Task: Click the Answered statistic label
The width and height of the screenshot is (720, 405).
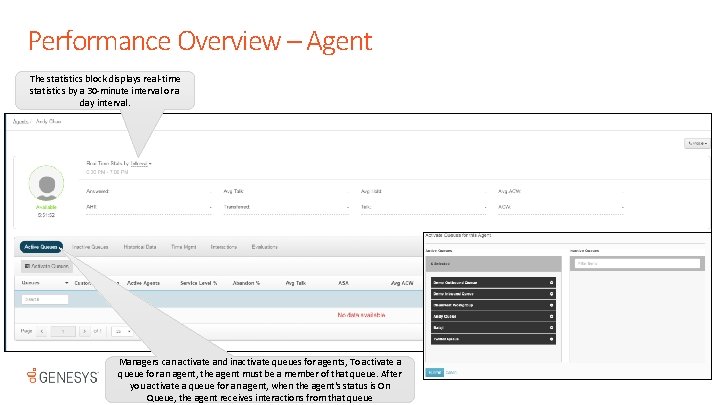Action: 97,191
